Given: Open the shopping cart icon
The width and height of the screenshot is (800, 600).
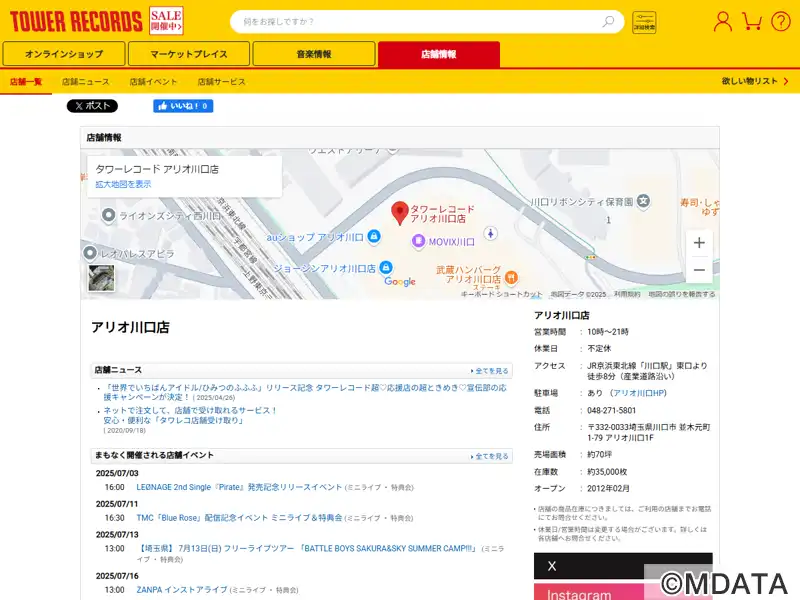Looking at the screenshot, I should pyautogui.click(x=752, y=21).
